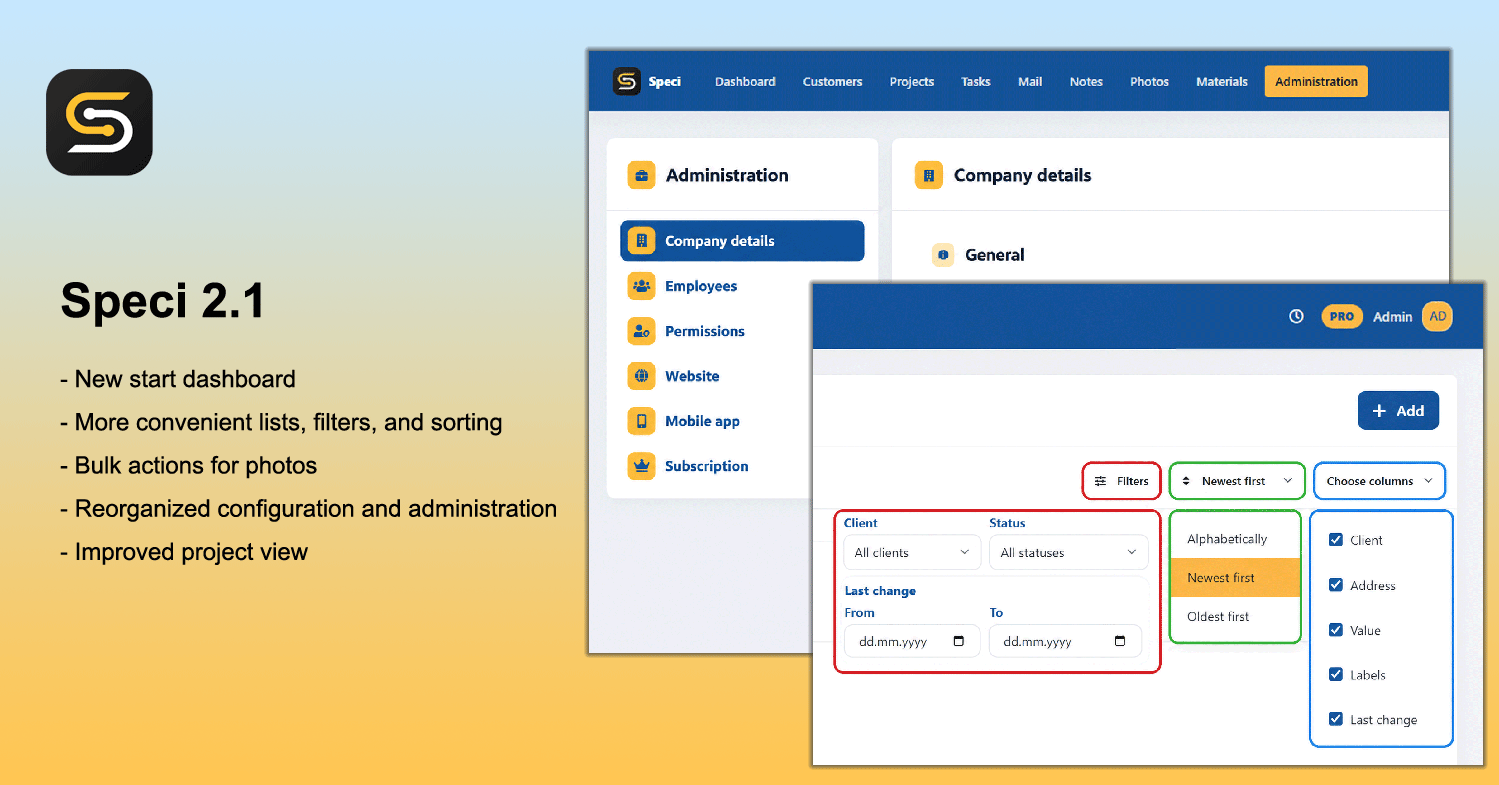
Task: Select Oldest first sort option
Action: 1235,617
